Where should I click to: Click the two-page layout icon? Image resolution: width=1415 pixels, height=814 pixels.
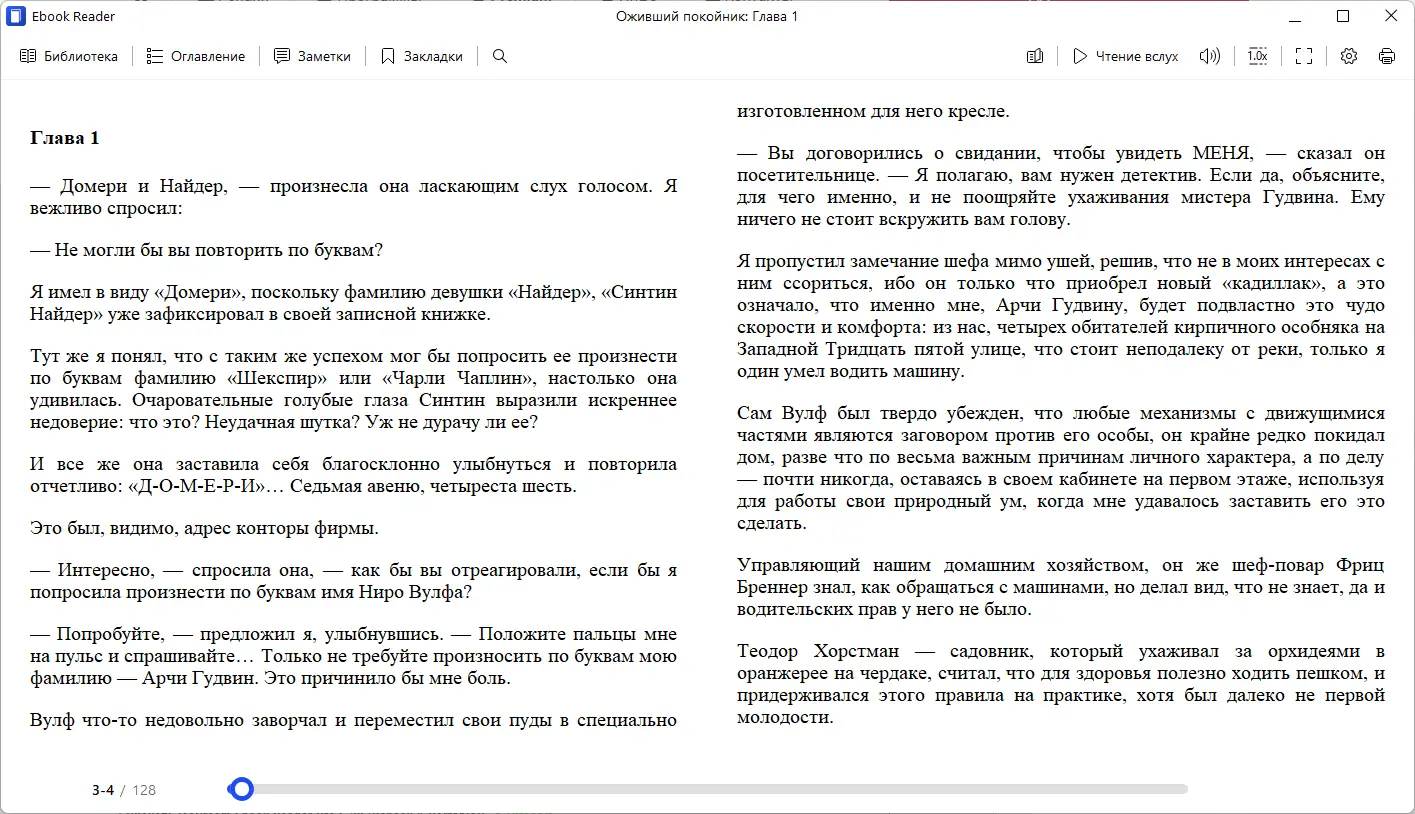(x=1035, y=56)
